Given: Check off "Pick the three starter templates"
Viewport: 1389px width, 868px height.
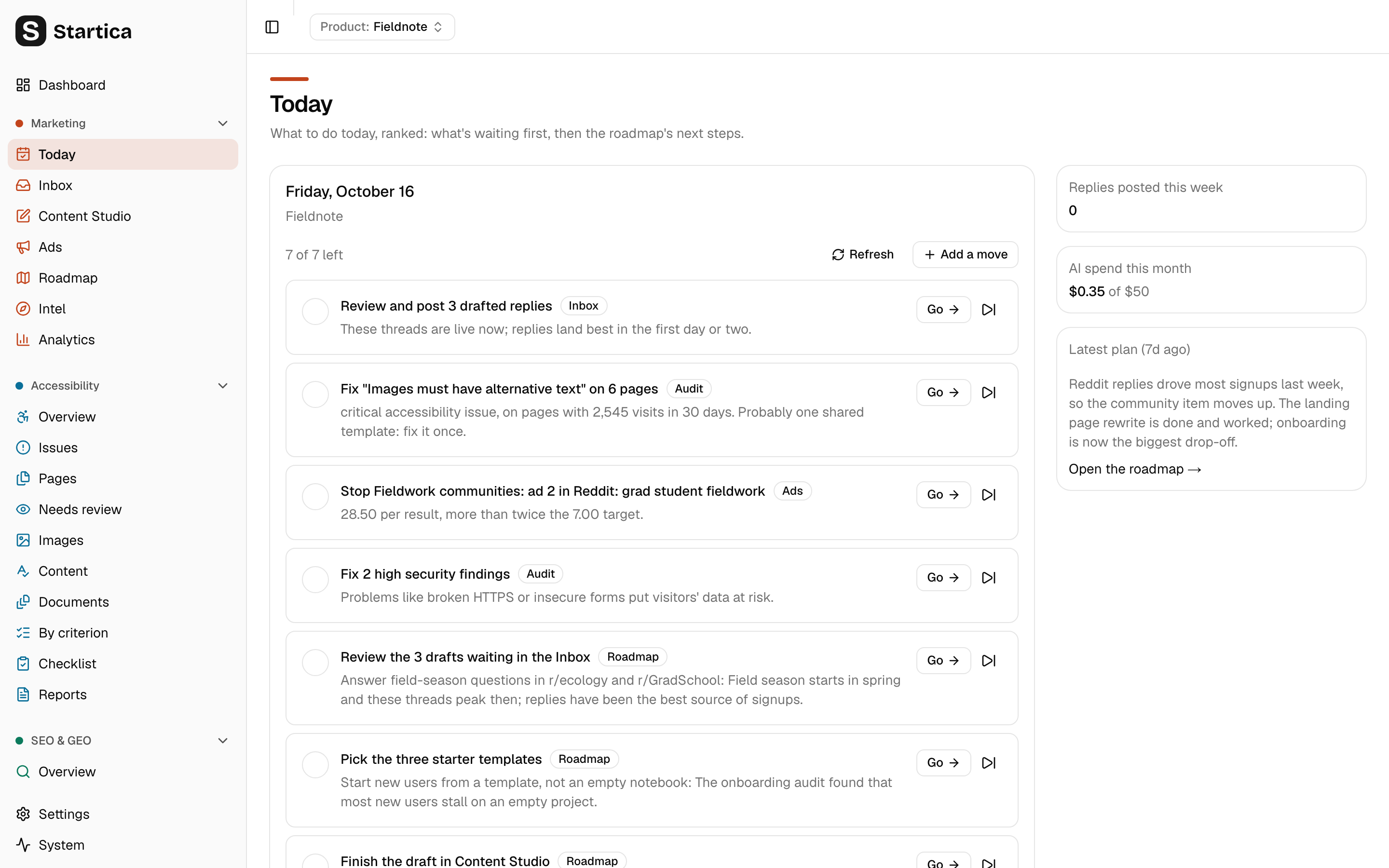Looking at the screenshot, I should pyautogui.click(x=315, y=765).
